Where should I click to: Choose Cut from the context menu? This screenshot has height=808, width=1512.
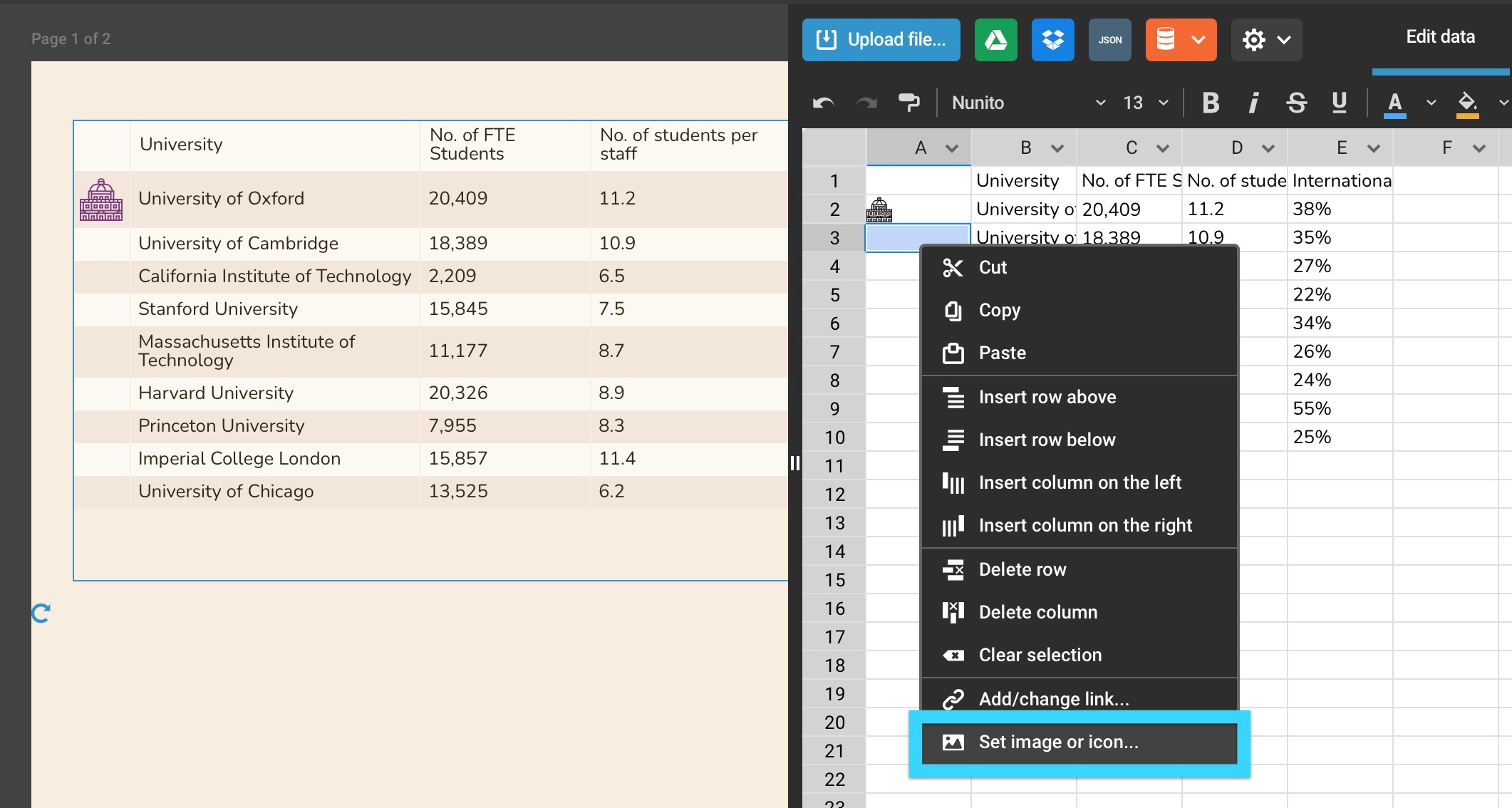[x=1079, y=267]
